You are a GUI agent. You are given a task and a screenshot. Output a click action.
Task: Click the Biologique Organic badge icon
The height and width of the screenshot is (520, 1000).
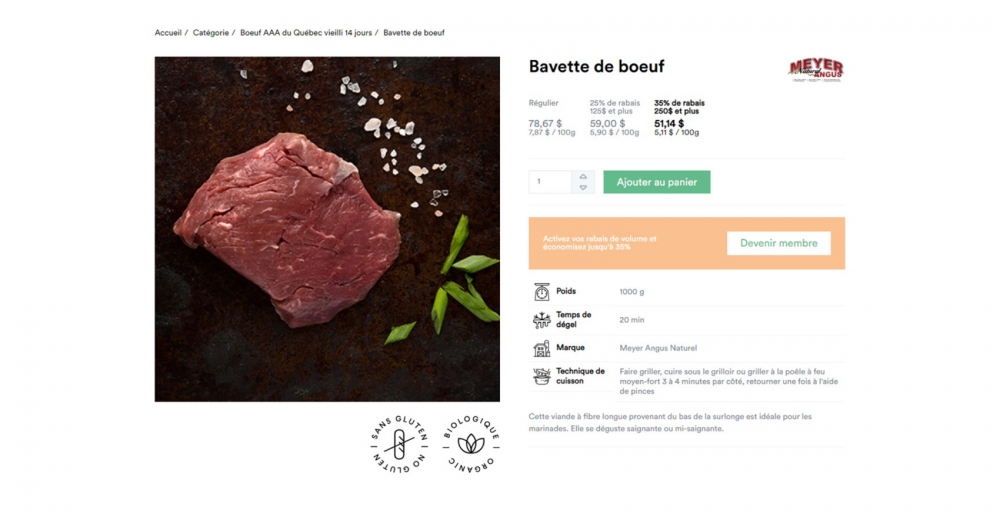(x=471, y=443)
